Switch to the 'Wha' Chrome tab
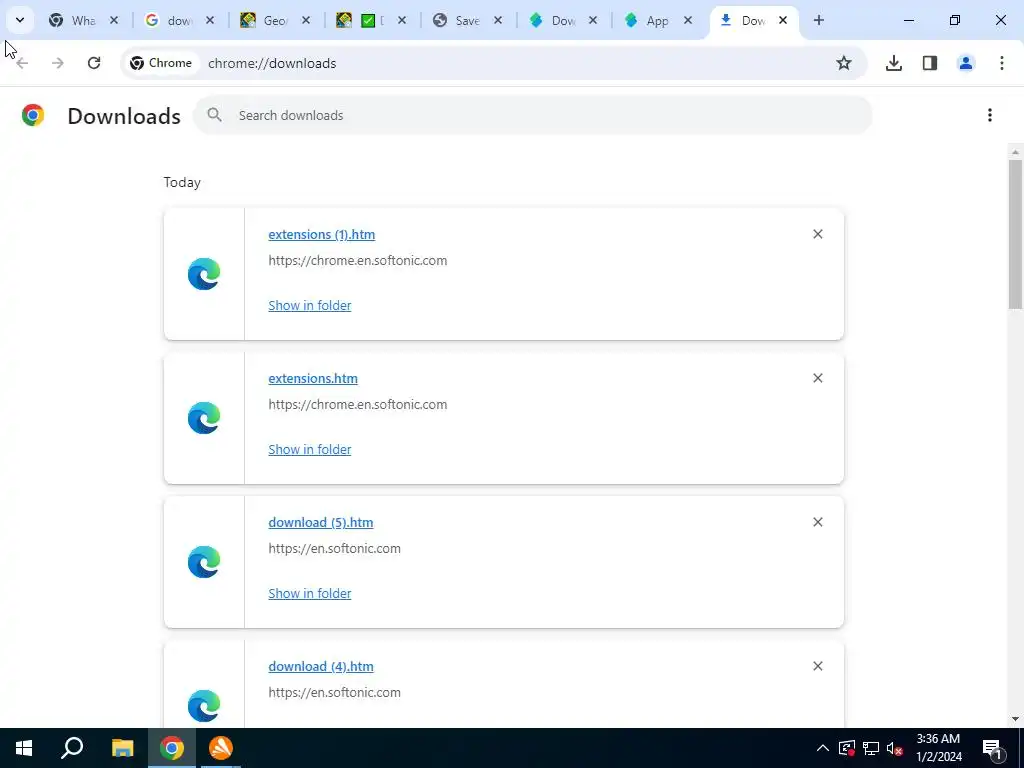1024x768 pixels. pyautogui.click(x=72, y=20)
